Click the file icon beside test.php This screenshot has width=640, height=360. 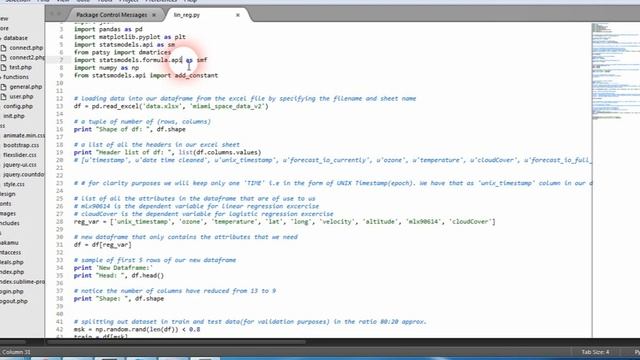tap(3, 67)
